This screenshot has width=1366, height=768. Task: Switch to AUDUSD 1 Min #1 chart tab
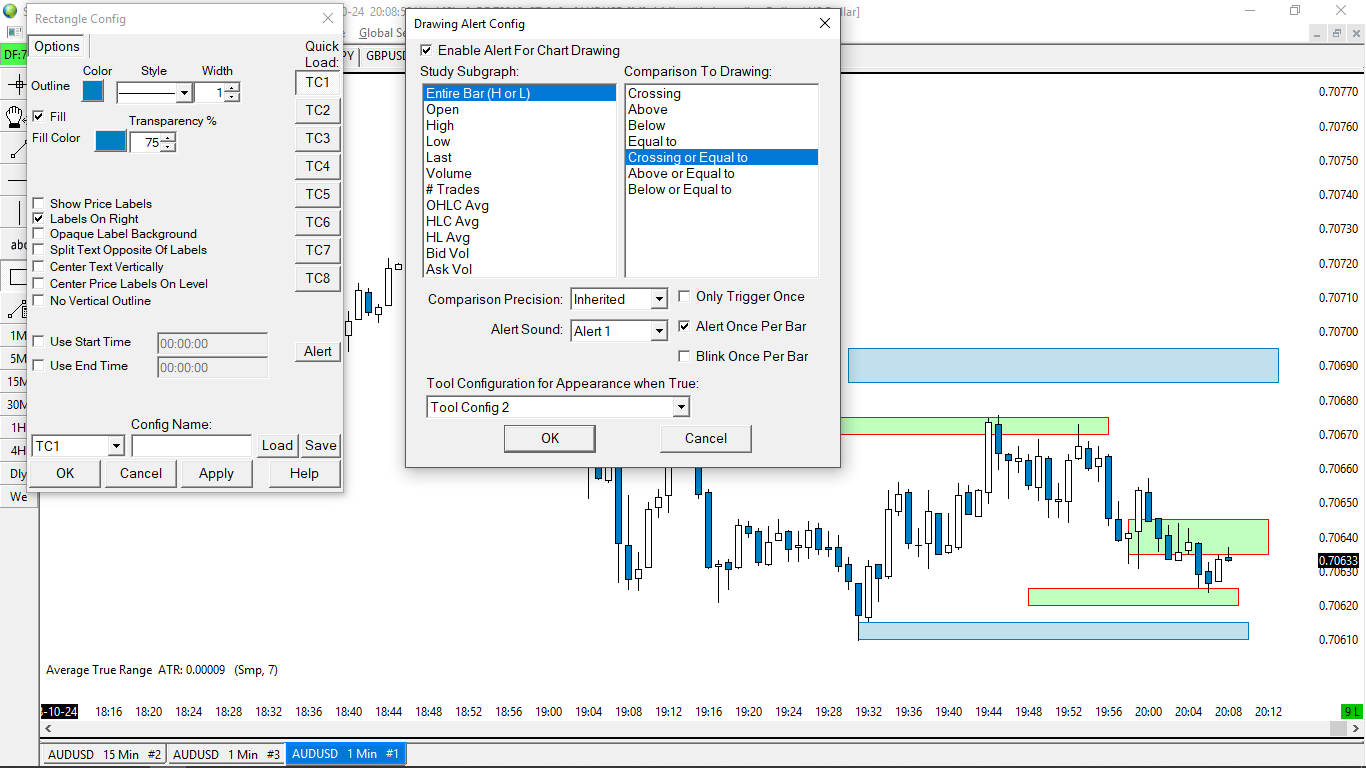tap(346, 754)
